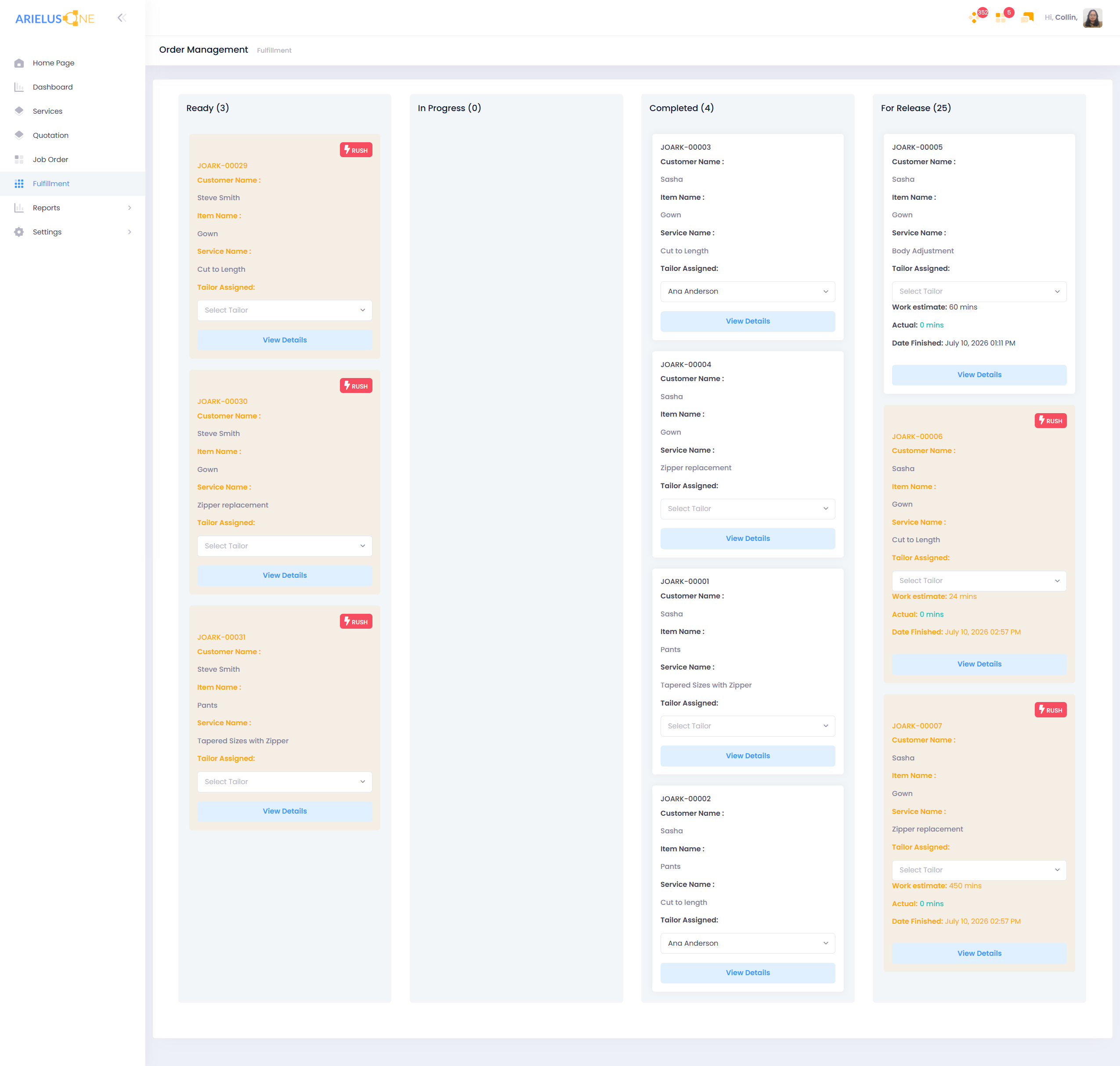View Details of JOARK-00031
The height and width of the screenshot is (1066, 1120).
pos(284,811)
